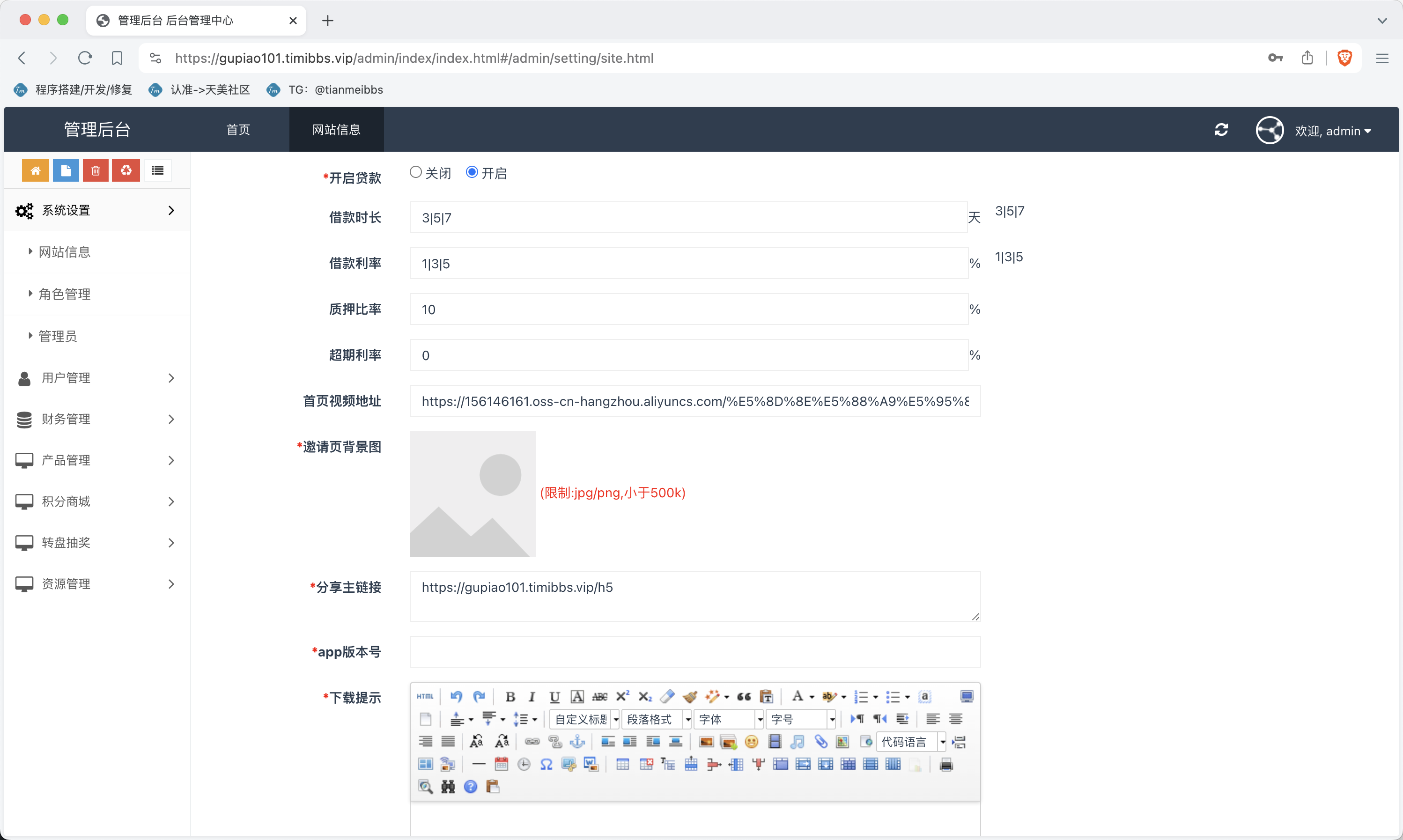This screenshot has width=1403, height=840.
Task: Toggle fullscreen monitor icon in editor
Action: [x=967, y=697]
